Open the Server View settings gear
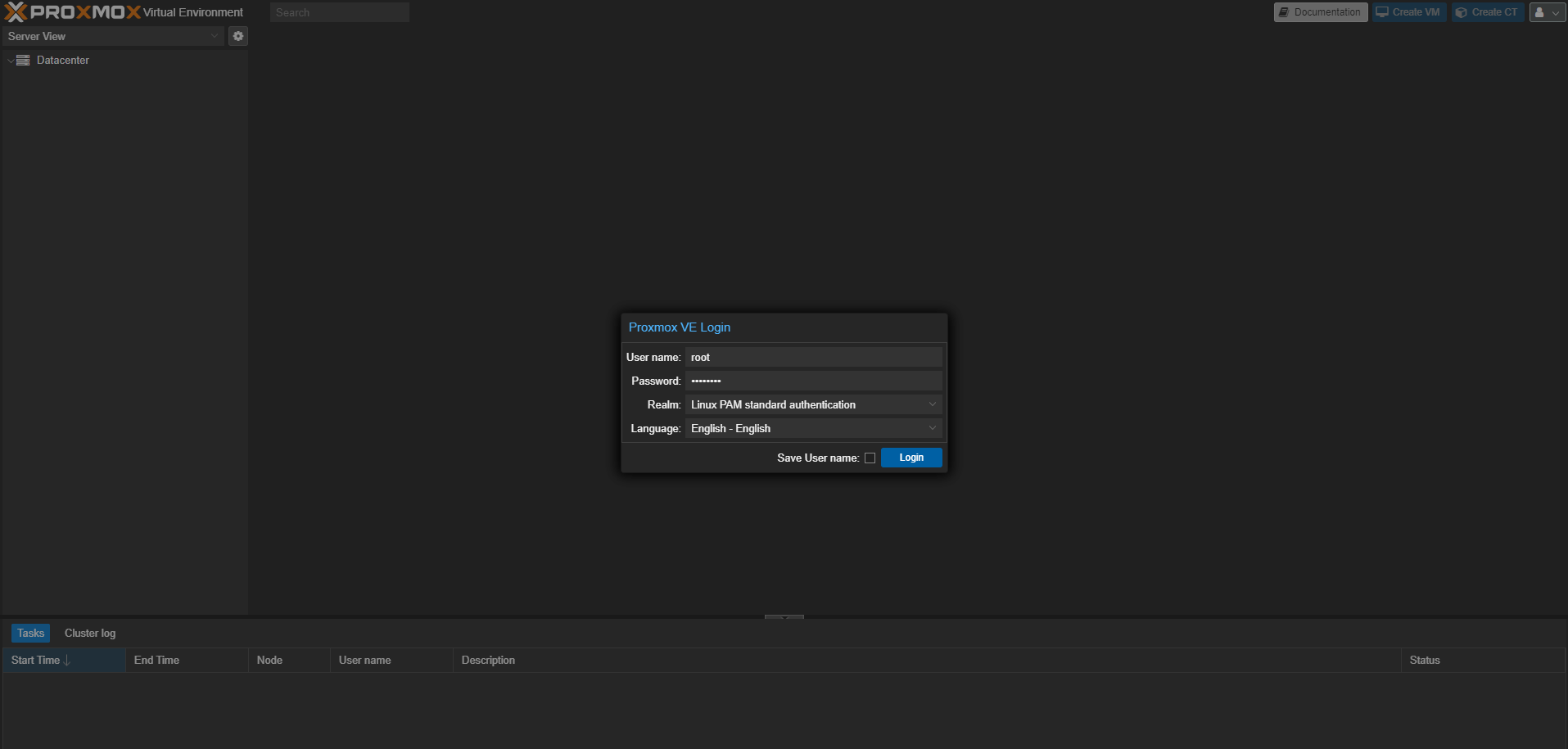The height and width of the screenshot is (749, 1568). [238, 36]
